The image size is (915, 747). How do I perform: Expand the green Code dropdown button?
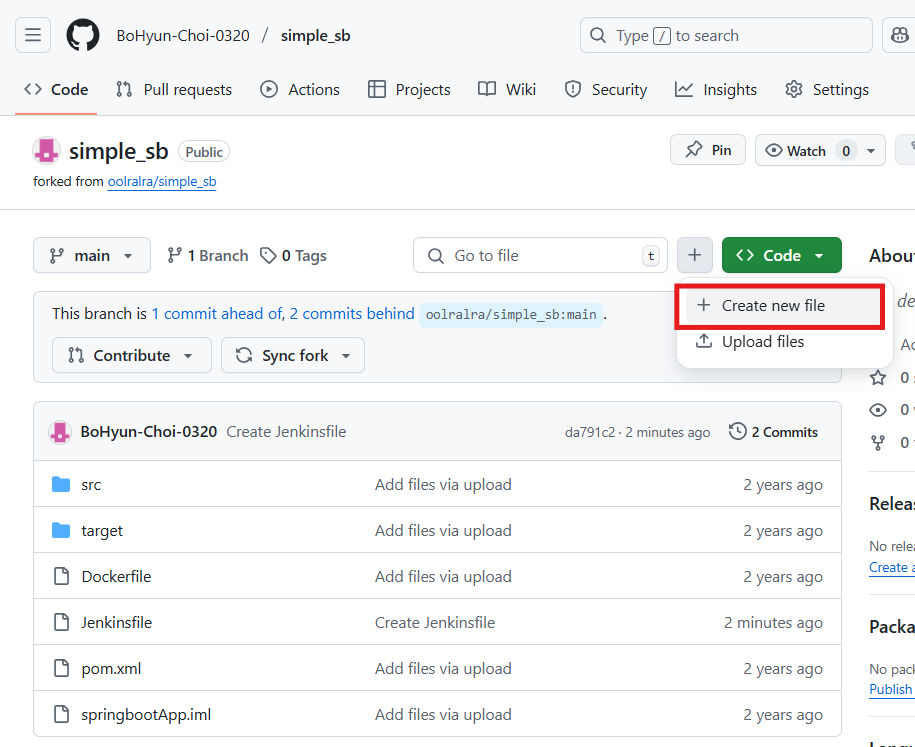(781, 255)
